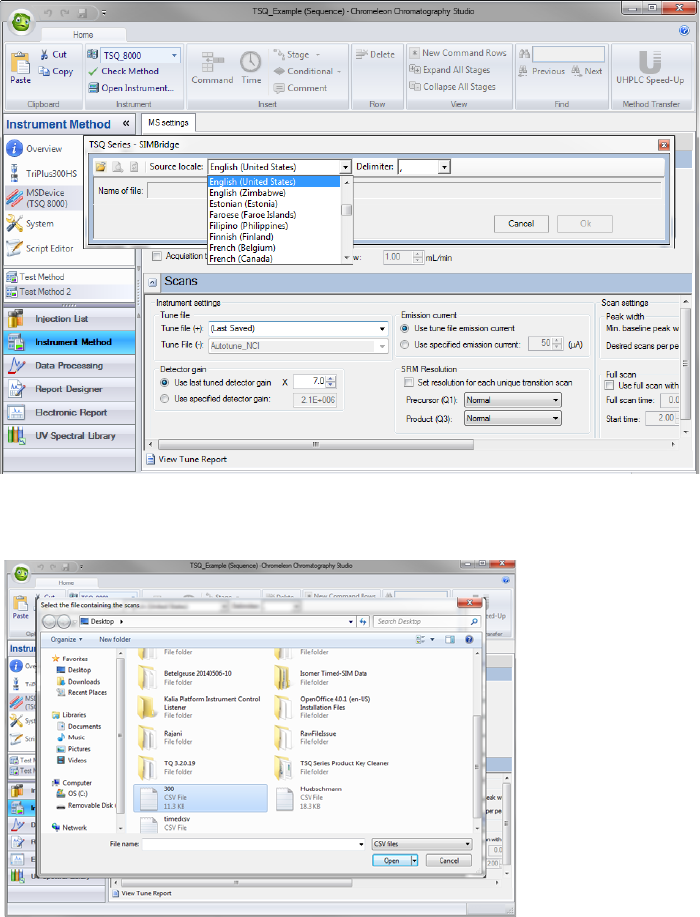The image size is (700, 917).
Task: Click Open Instrument... in the ribbon
Action: pyautogui.click(x=131, y=88)
